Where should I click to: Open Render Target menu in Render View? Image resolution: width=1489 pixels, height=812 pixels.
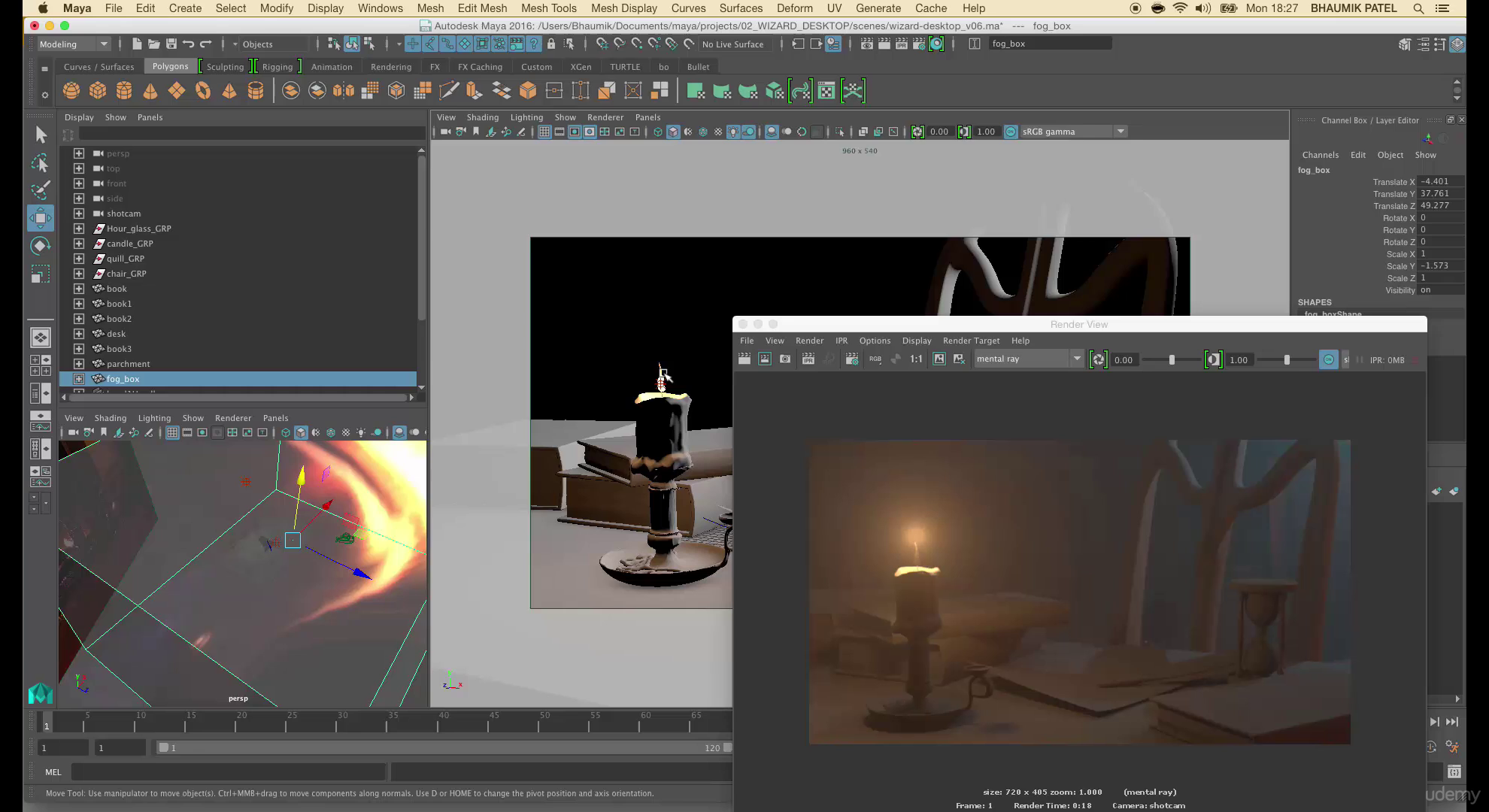972,341
